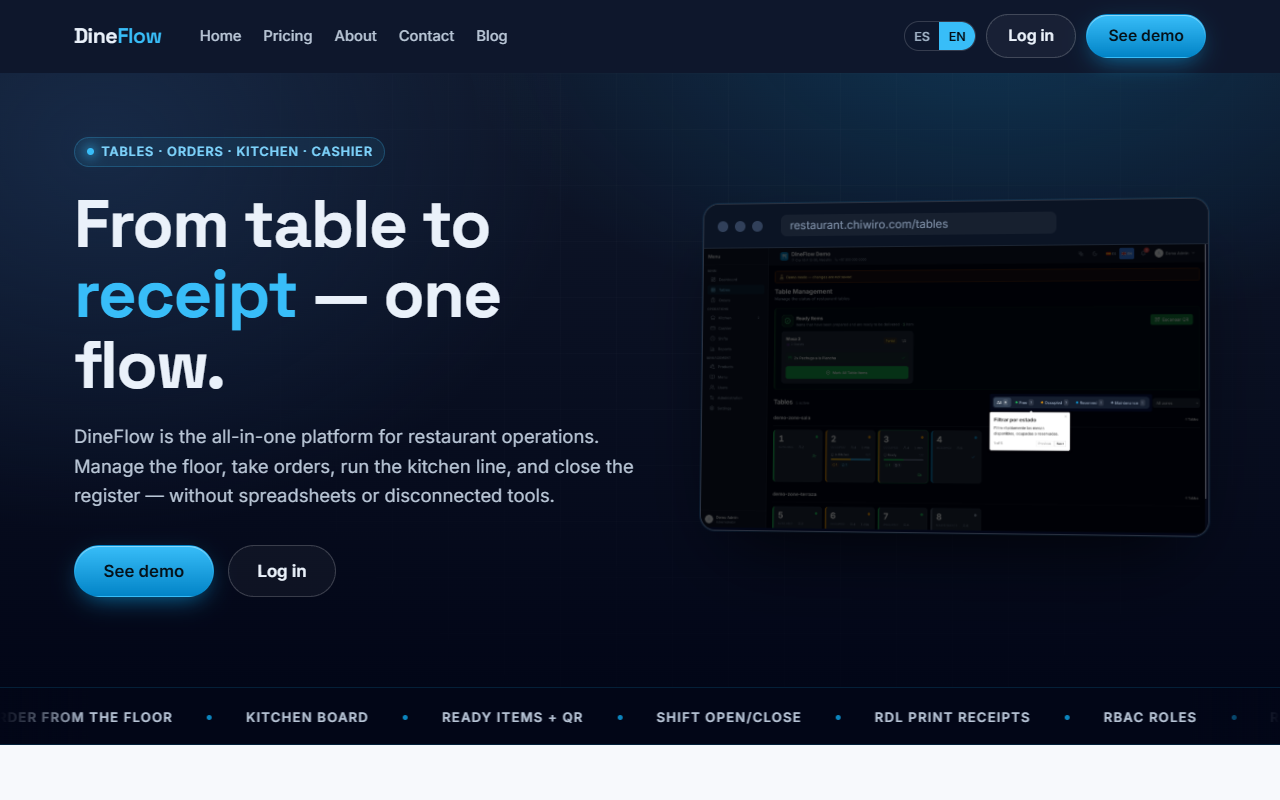
Task: Click the "RBAC ROLES" ticker text
Action: (1150, 717)
